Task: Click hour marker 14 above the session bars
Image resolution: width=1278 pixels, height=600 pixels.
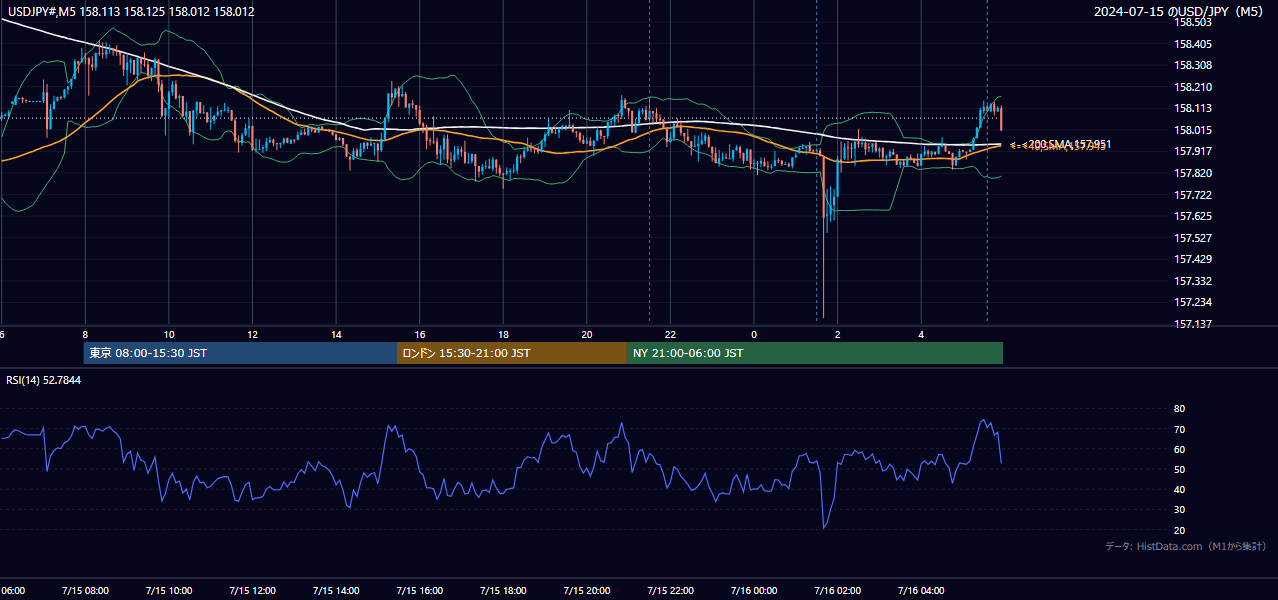Action: 336,334
